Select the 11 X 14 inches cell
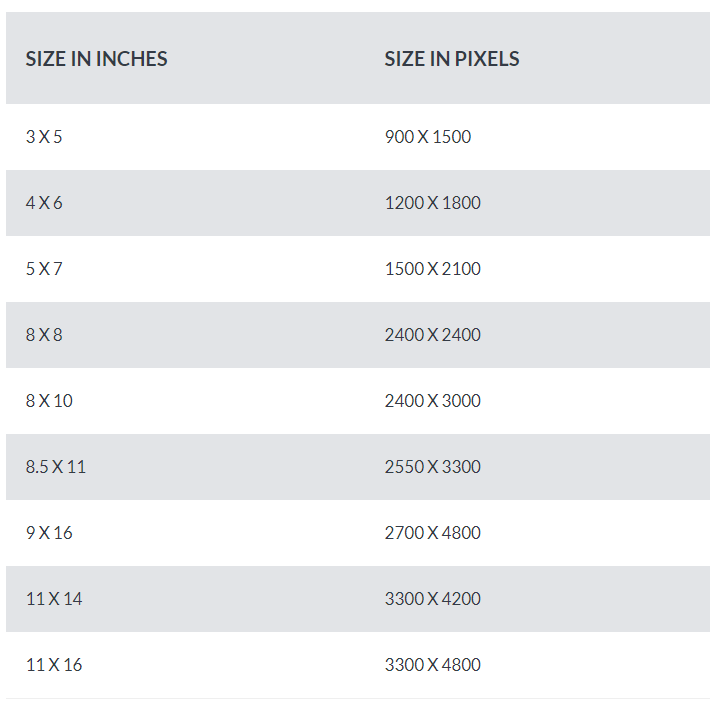723x705 pixels. [x=54, y=598]
